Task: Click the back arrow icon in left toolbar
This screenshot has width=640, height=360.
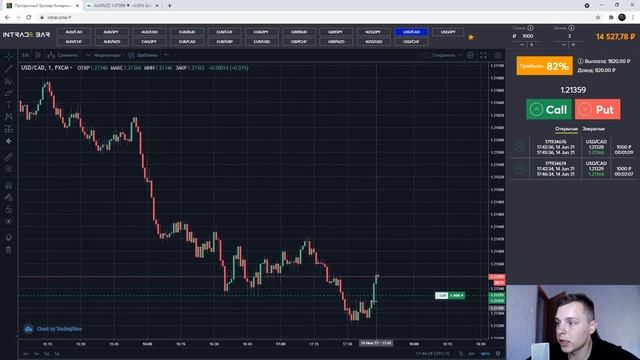Action: tap(9, 141)
